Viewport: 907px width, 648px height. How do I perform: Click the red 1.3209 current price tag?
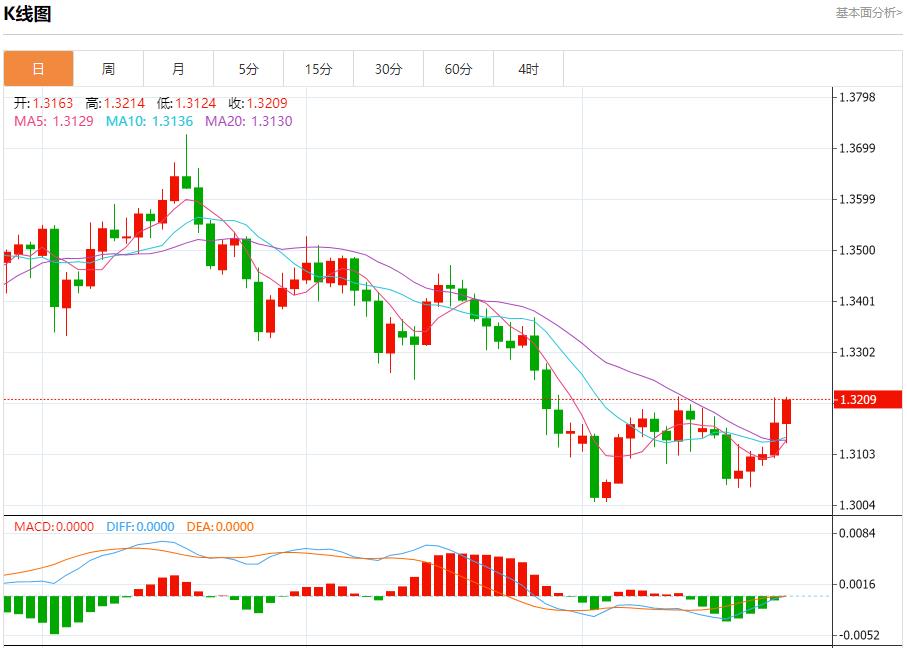[x=869, y=400]
